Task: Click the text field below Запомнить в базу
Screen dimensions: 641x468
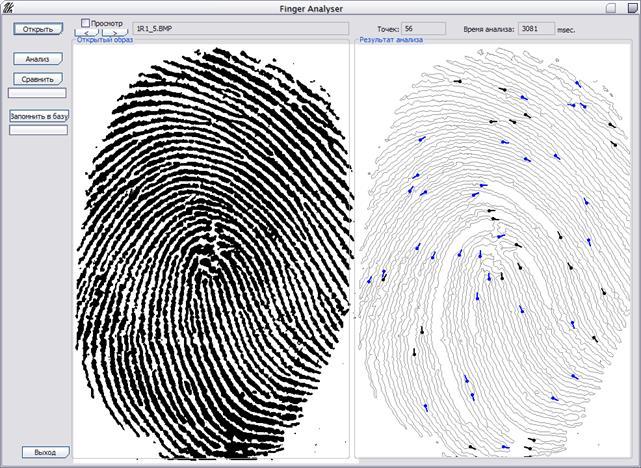Action: coord(39,129)
